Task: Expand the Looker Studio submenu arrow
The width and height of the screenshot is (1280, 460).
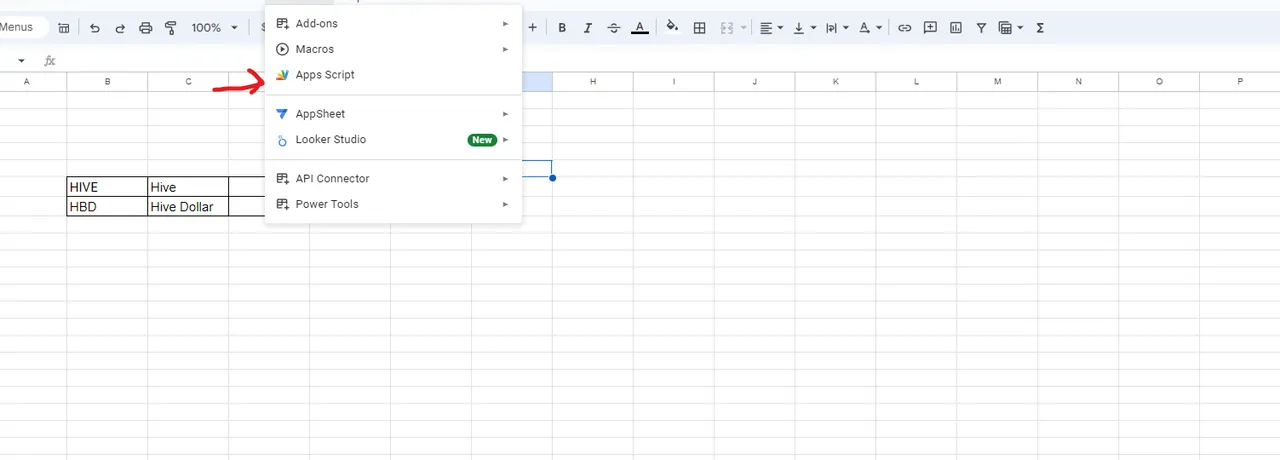Action: pos(506,140)
